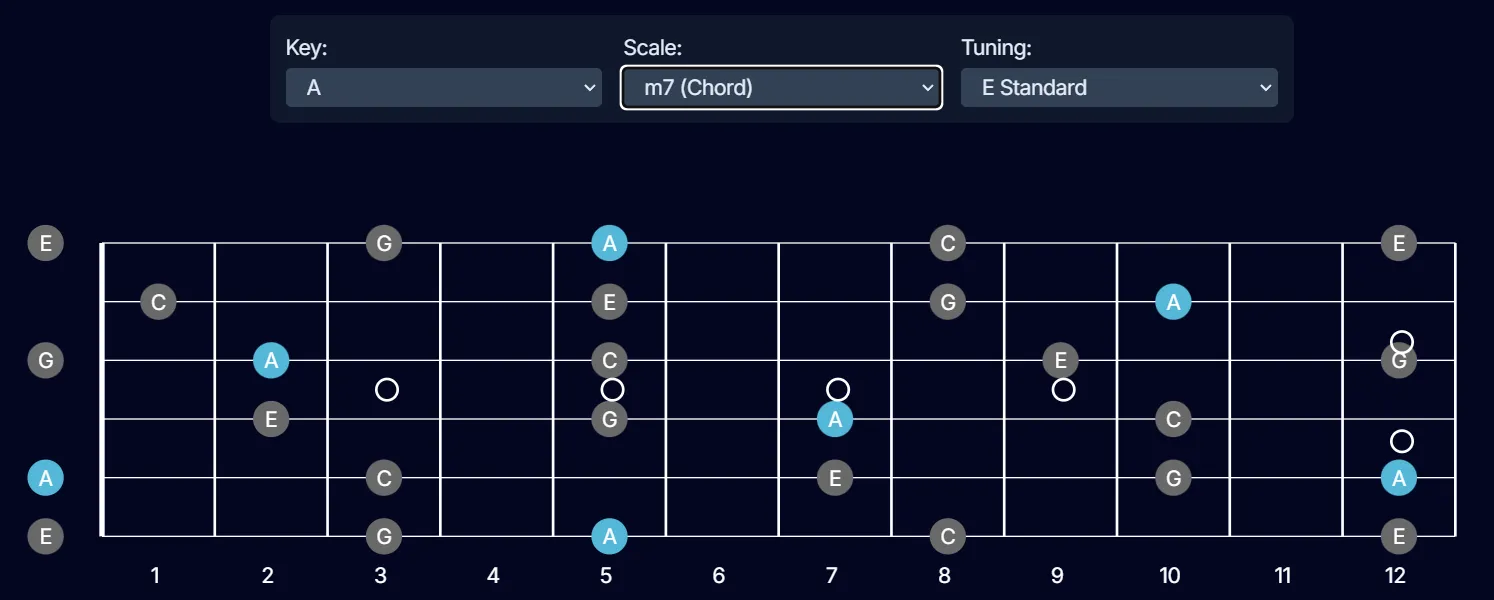This screenshot has height=600, width=1494.
Task: Click the fret number 5 label
Action: tap(606, 576)
